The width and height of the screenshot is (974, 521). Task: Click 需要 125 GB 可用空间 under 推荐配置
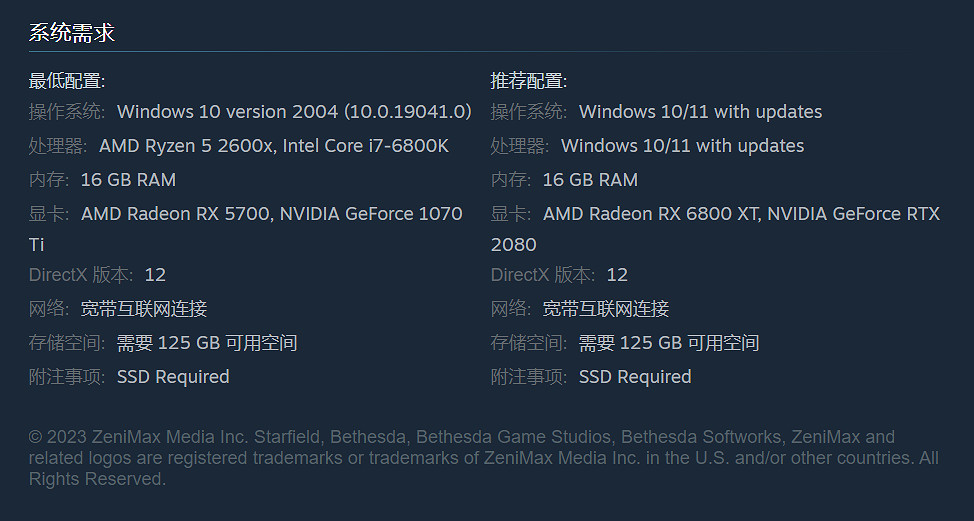(669, 343)
